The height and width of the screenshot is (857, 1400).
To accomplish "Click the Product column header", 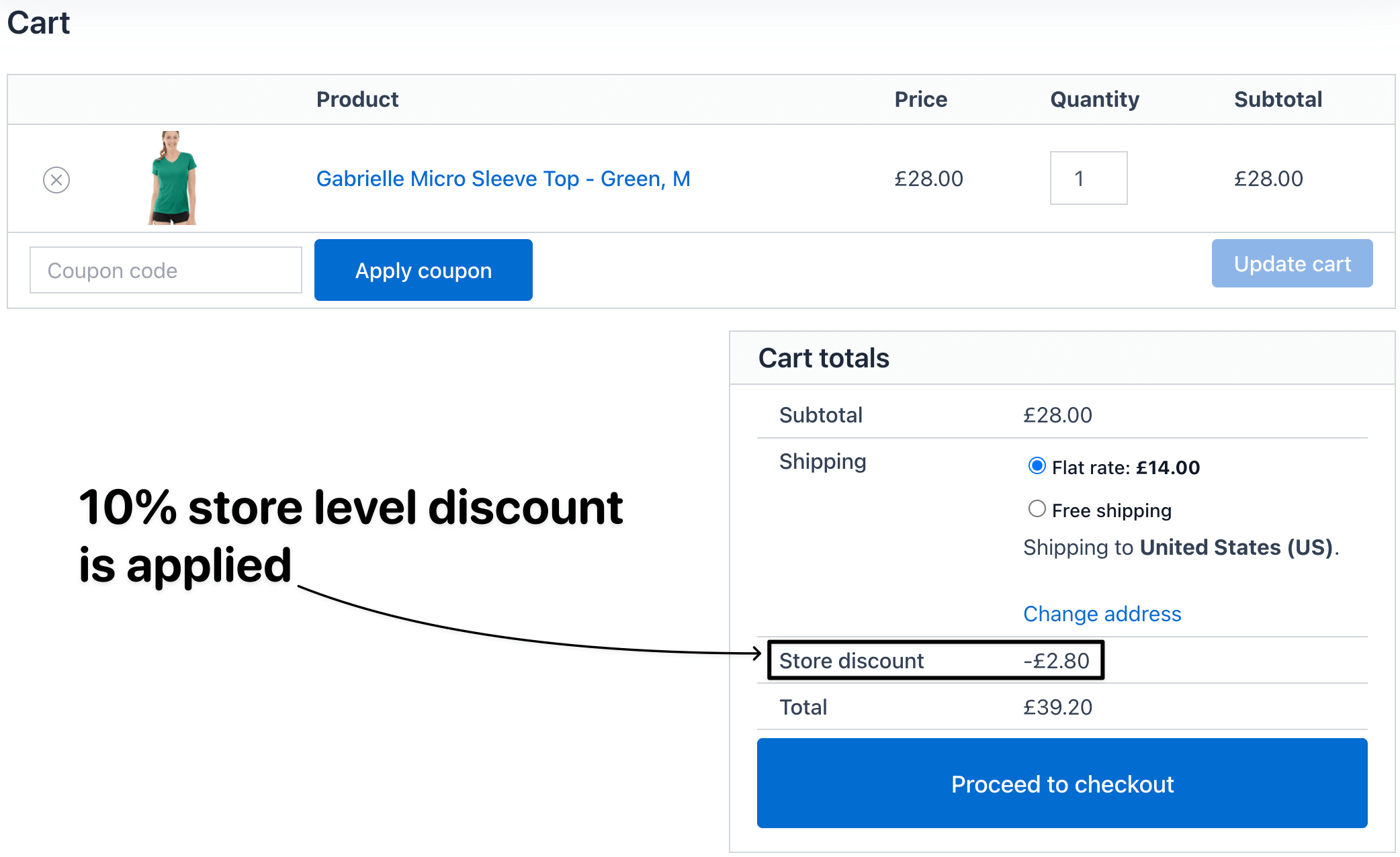I will (357, 99).
